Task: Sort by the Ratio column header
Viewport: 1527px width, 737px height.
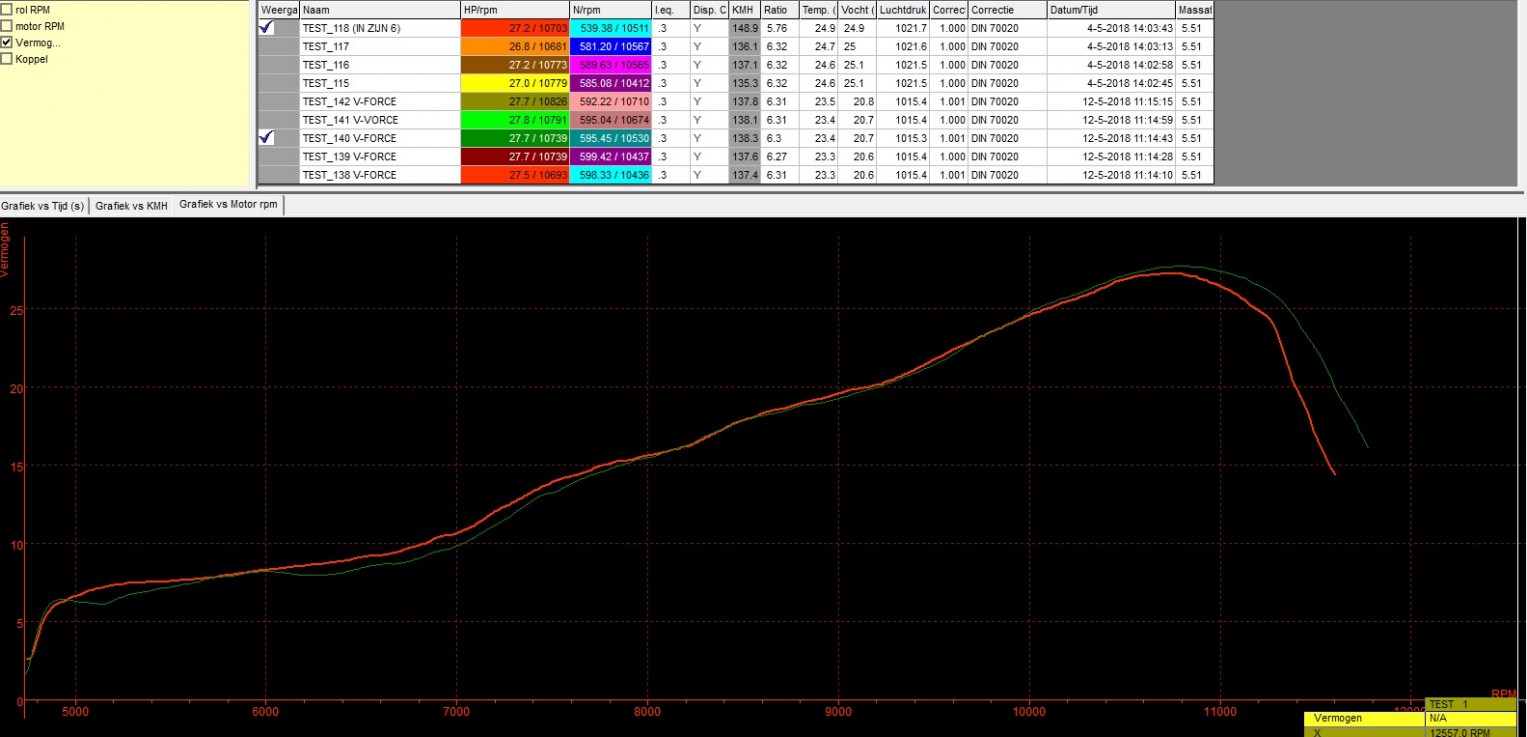Action: pyautogui.click(x=779, y=9)
